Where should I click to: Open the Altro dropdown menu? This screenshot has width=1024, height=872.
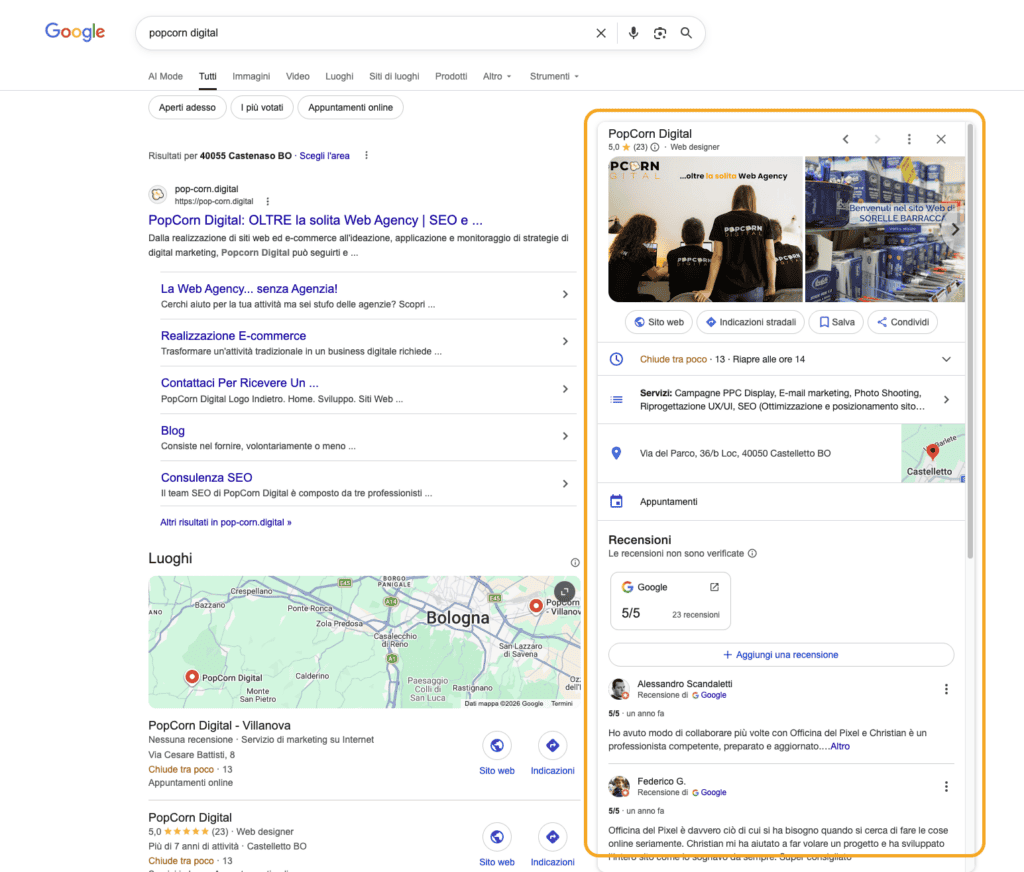497,76
